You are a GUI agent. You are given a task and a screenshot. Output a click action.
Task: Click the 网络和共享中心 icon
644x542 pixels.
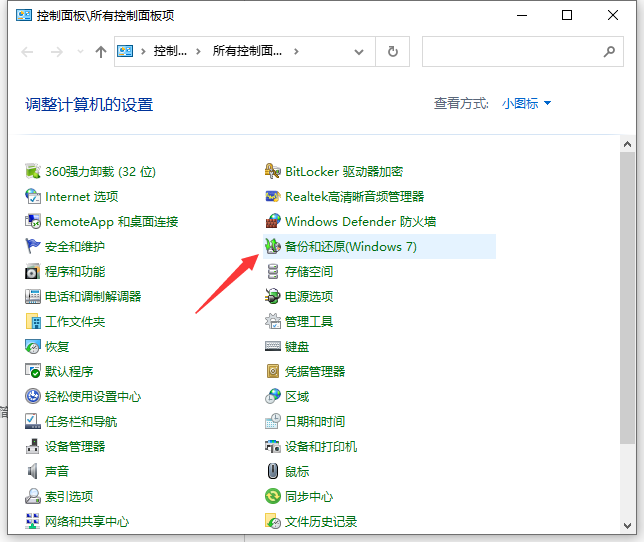point(33,521)
